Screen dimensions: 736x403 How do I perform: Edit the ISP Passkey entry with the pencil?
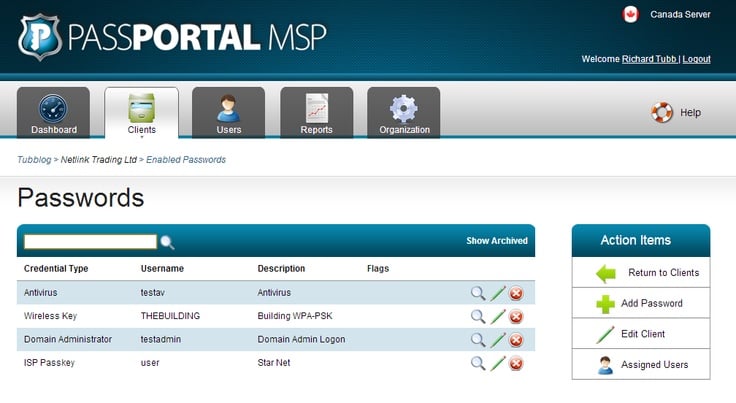click(x=498, y=363)
